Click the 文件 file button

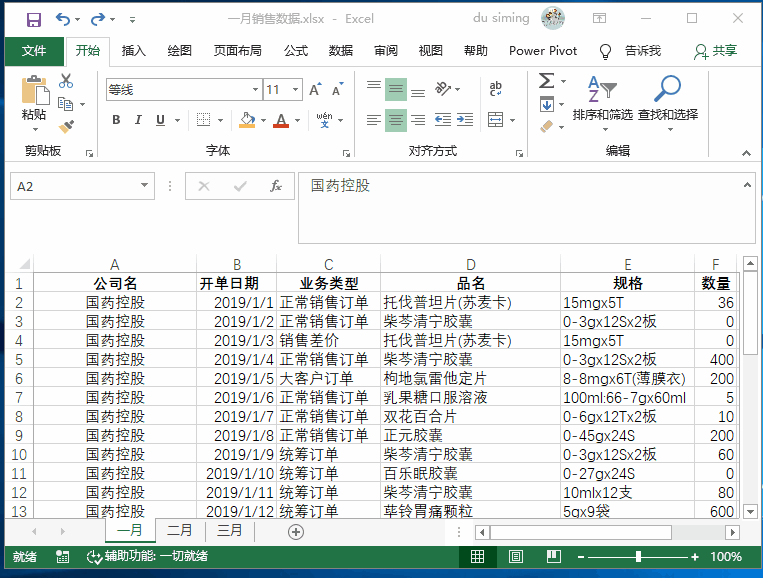(x=34, y=51)
